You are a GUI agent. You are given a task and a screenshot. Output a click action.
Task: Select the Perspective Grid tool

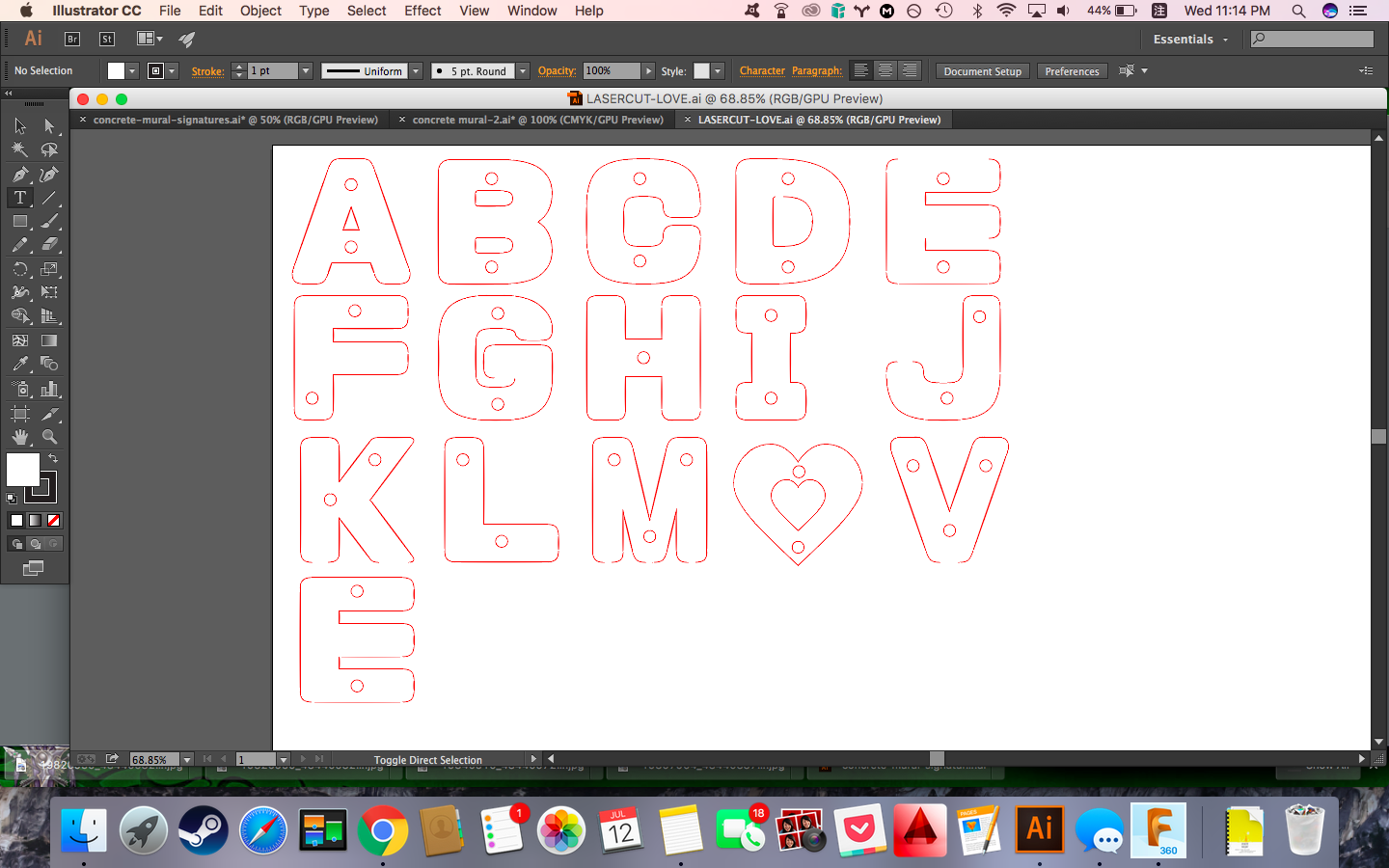[x=49, y=316]
